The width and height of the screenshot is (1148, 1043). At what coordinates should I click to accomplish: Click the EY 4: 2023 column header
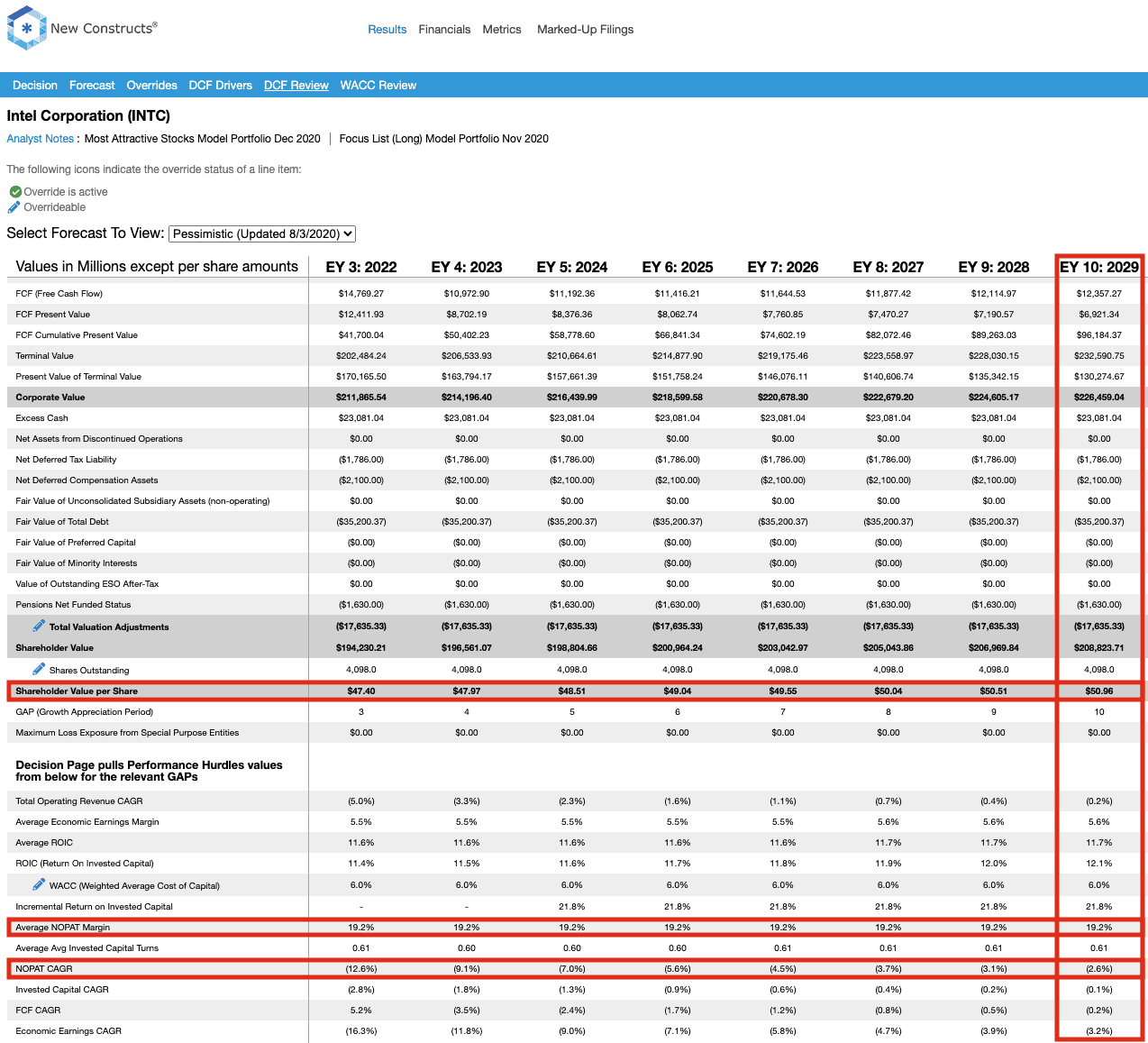(467, 267)
